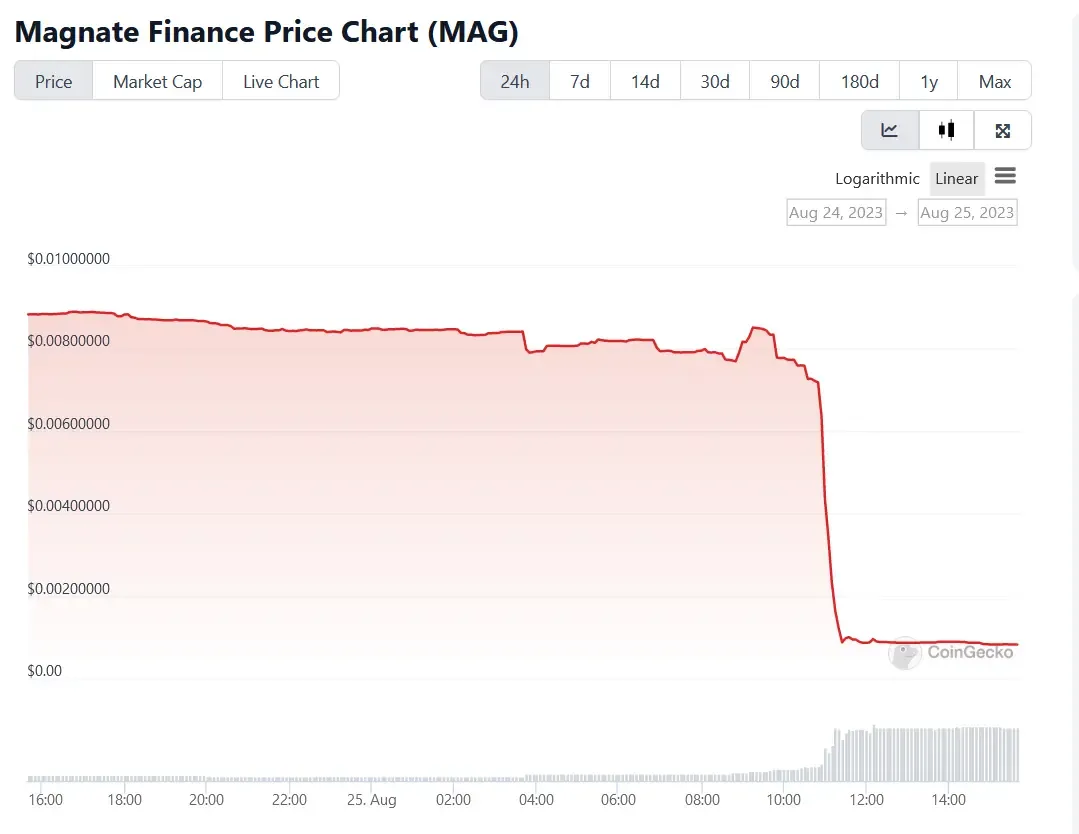The image size is (1079, 834).
Task: Open the Aug 24, 2023 date picker
Action: pyautogui.click(x=836, y=212)
